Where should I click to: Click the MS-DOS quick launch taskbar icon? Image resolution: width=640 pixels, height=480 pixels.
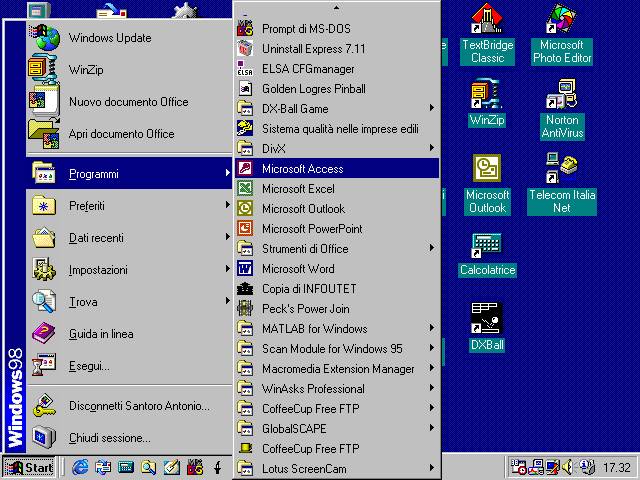(195, 467)
